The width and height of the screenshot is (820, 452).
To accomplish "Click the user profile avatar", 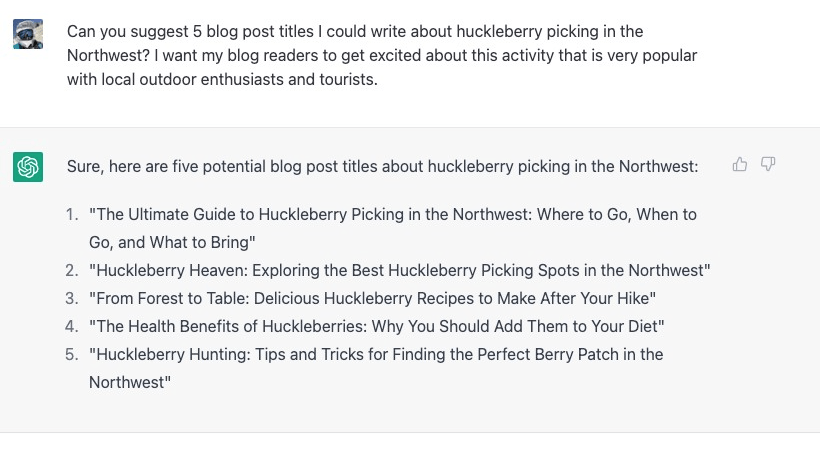I will point(28,35).
